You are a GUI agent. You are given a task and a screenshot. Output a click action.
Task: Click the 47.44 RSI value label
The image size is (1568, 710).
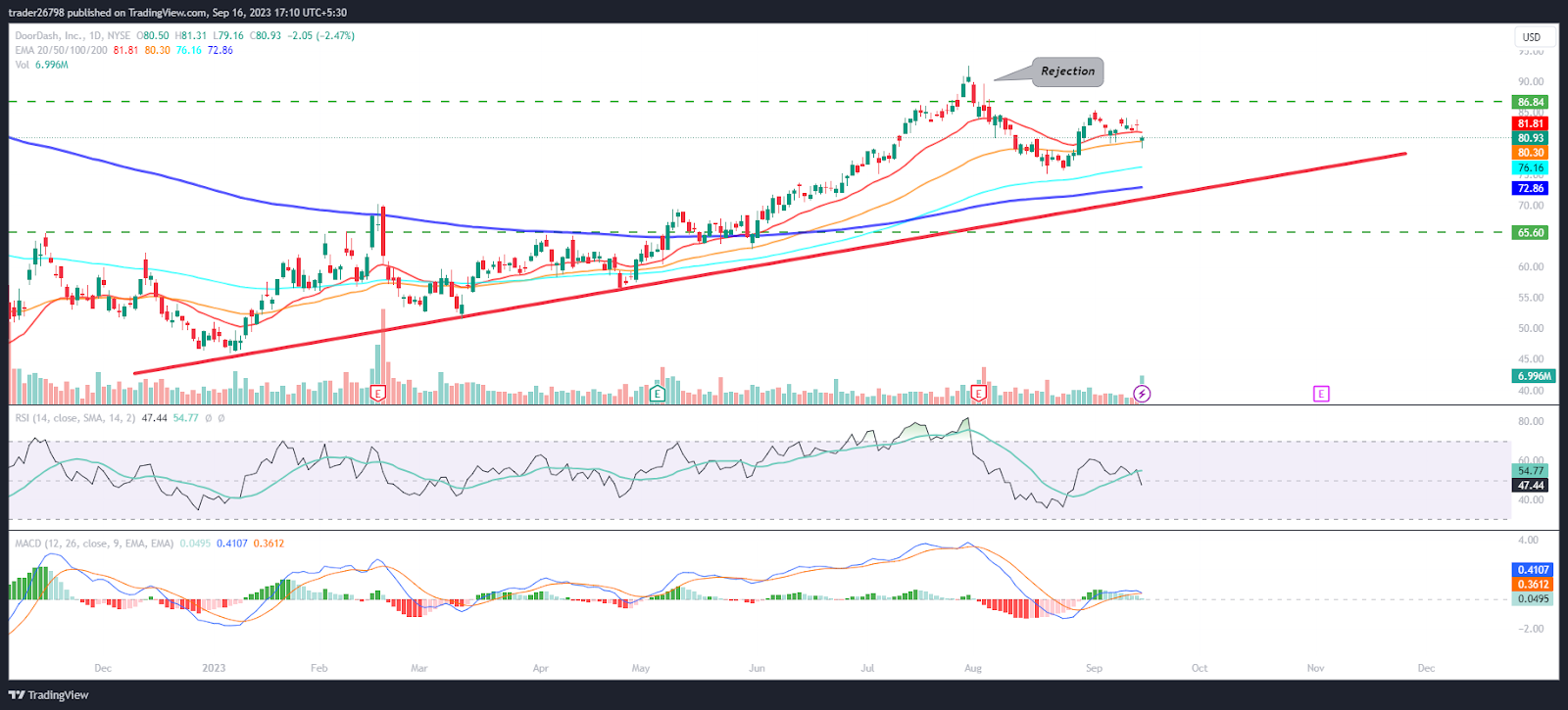[1531, 486]
